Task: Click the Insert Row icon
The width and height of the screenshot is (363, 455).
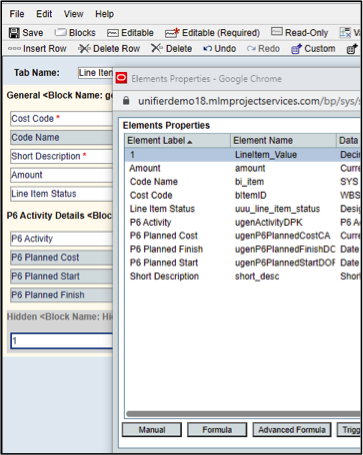Action: click(14, 49)
